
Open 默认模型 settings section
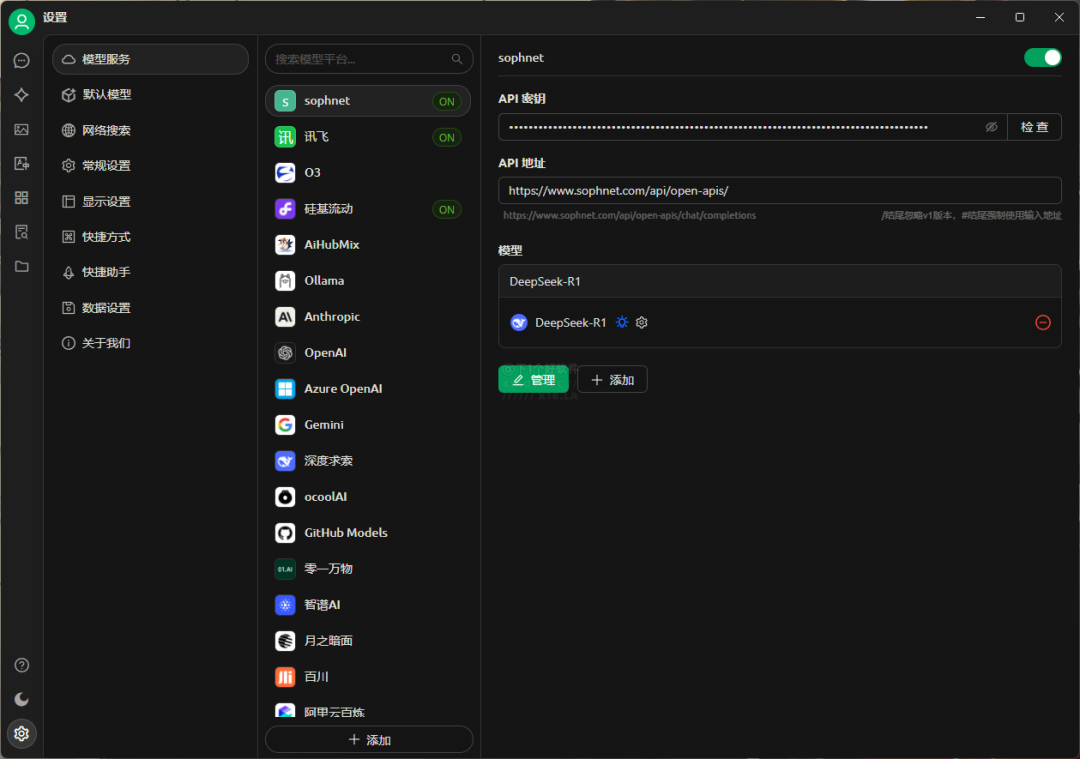click(x=150, y=95)
